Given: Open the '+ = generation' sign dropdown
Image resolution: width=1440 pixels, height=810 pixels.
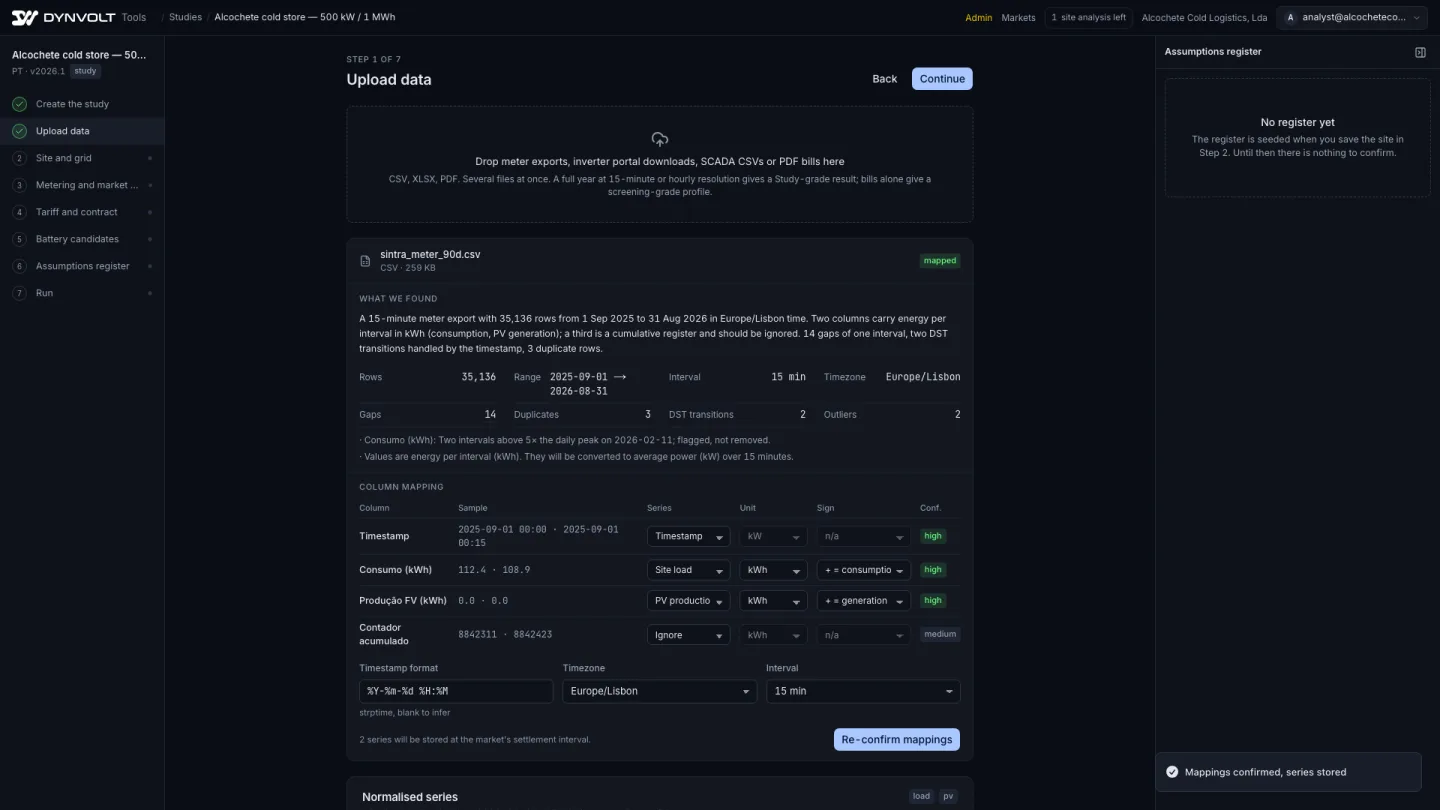Looking at the screenshot, I should 864,601.
